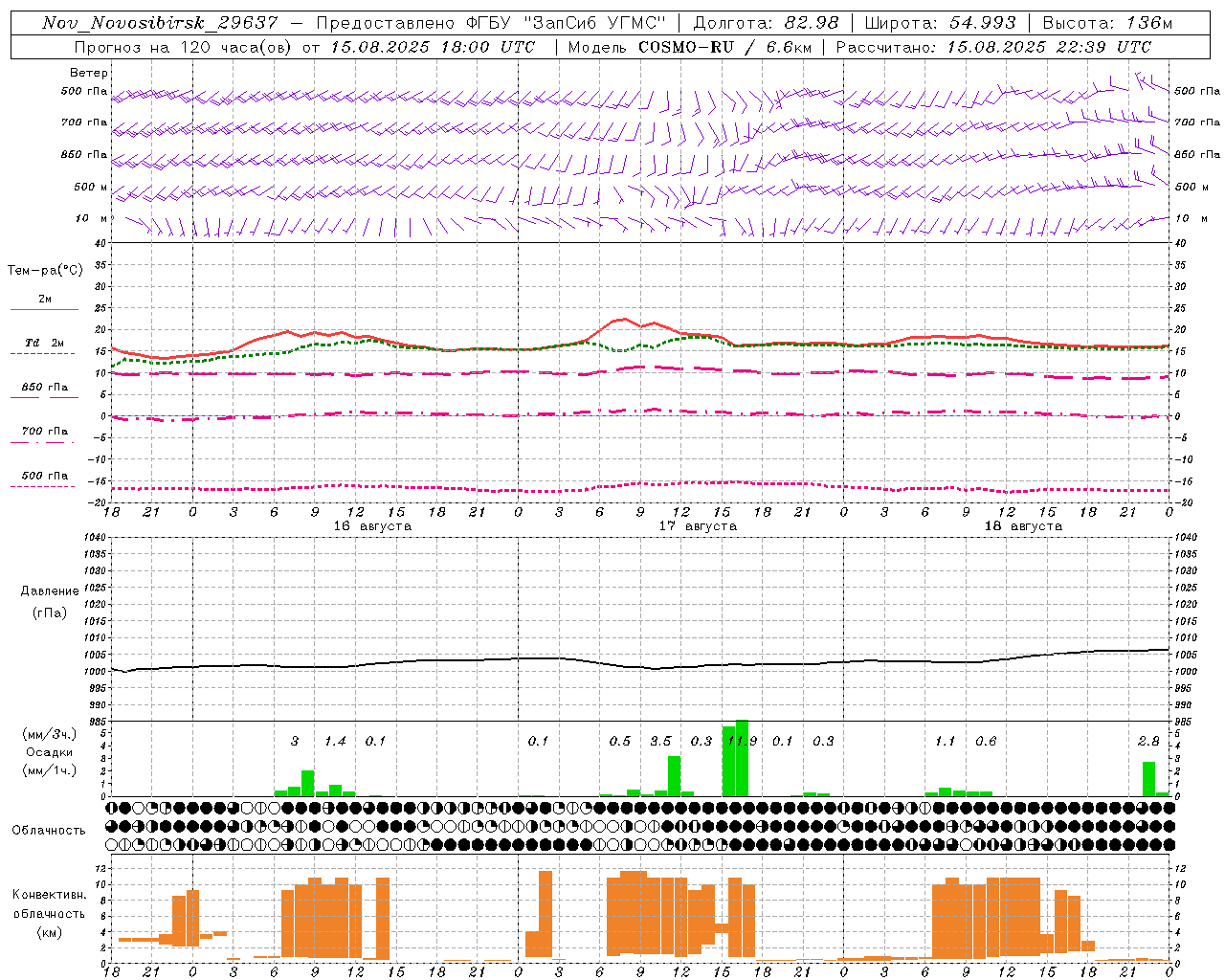Image resolution: width=1225 pixels, height=980 pixels.
Task: Click the Td 2м dew point legend entry
Action: [45, 345]
